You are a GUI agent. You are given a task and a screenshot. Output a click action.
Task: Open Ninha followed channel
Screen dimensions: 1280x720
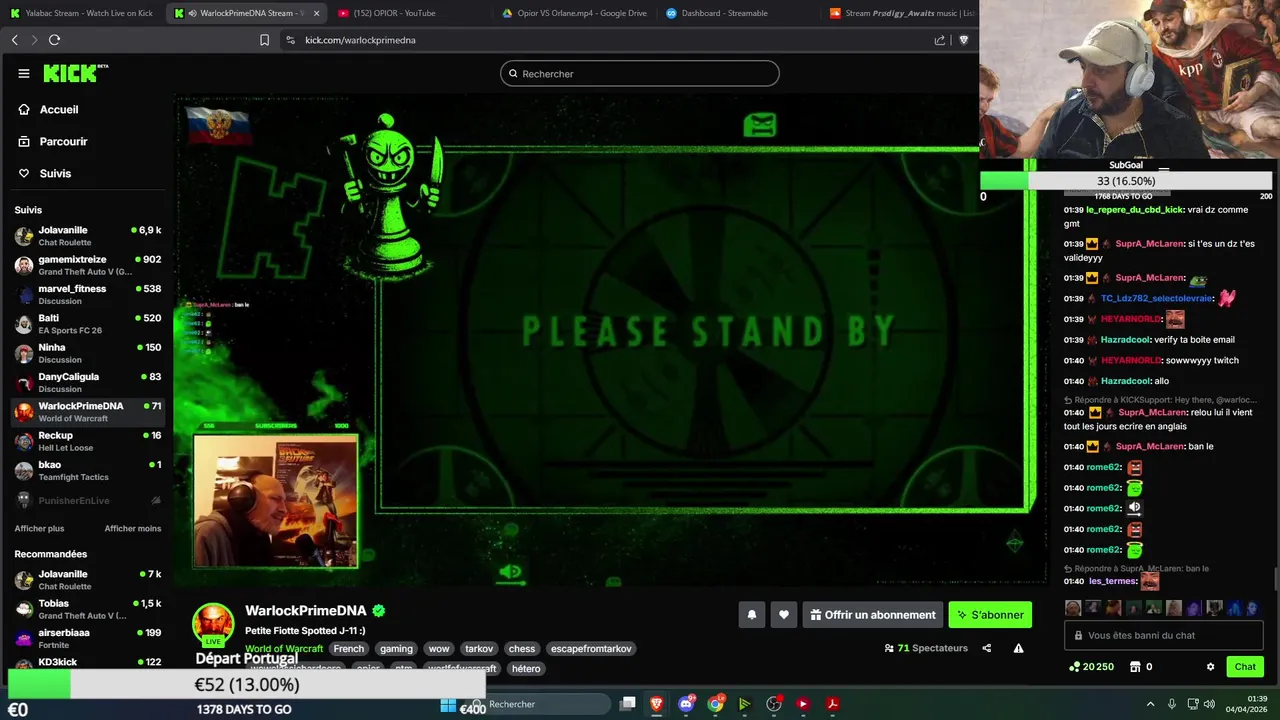pos(88,353)
